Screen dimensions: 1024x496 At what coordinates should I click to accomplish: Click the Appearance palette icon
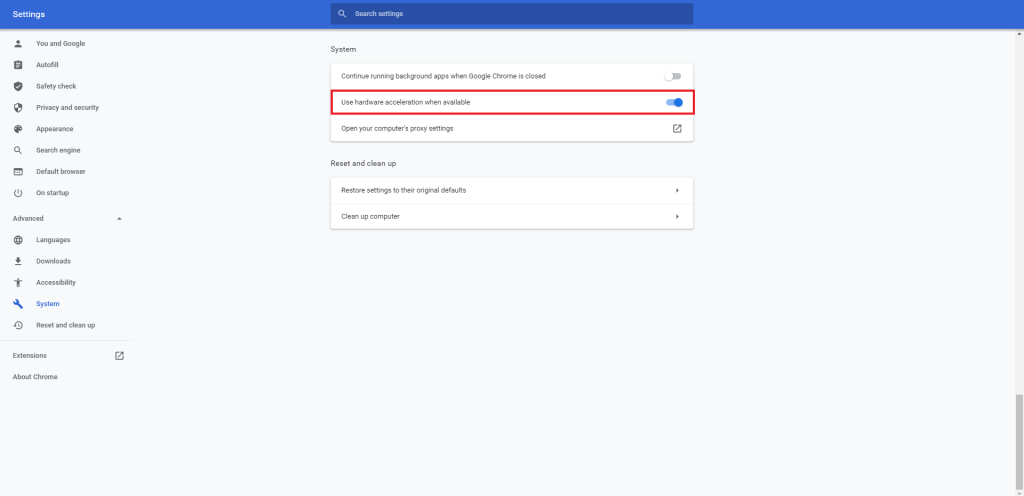point(18,129)
